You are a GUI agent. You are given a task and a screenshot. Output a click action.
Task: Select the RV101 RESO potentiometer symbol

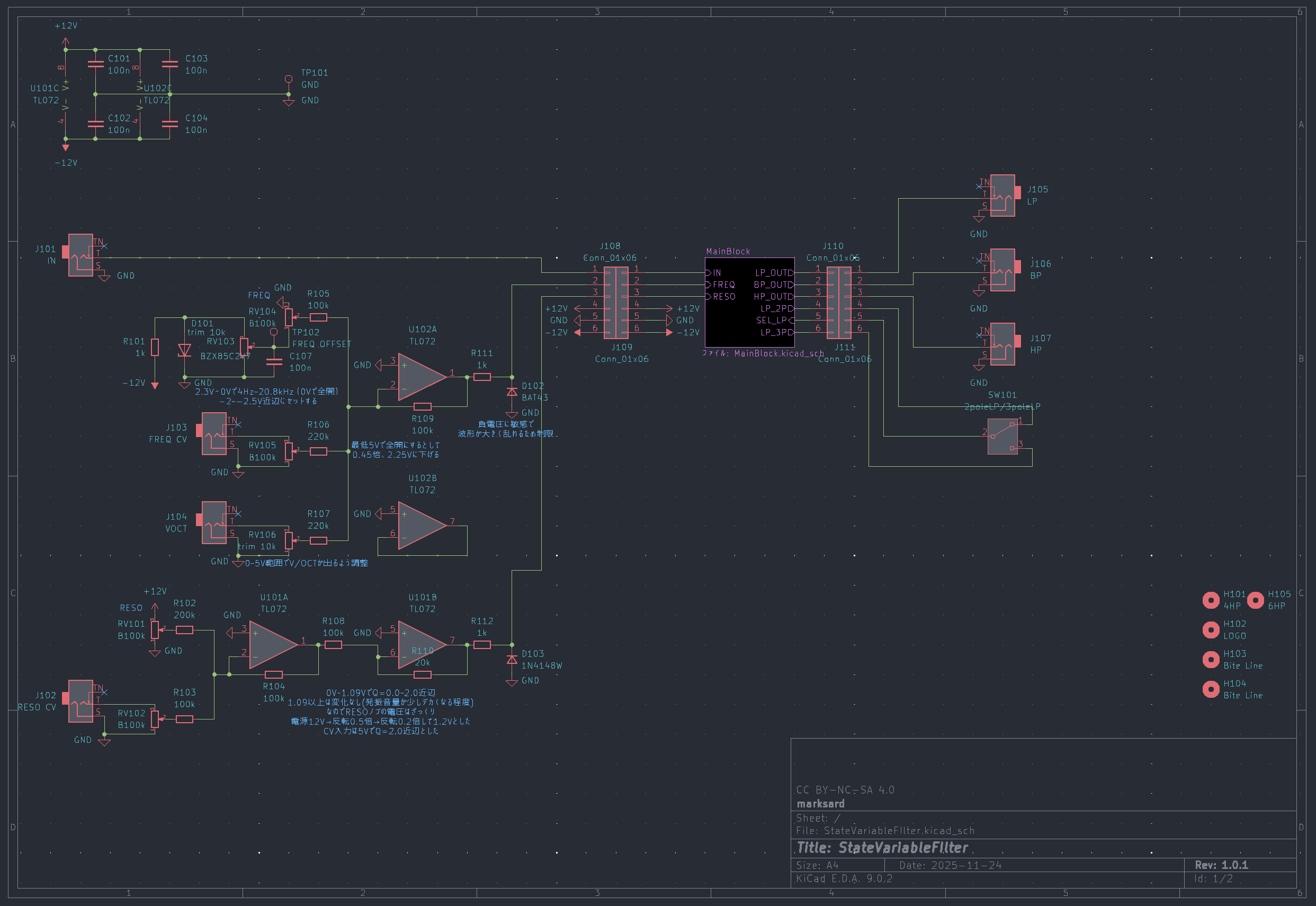(x=155, y=629)
